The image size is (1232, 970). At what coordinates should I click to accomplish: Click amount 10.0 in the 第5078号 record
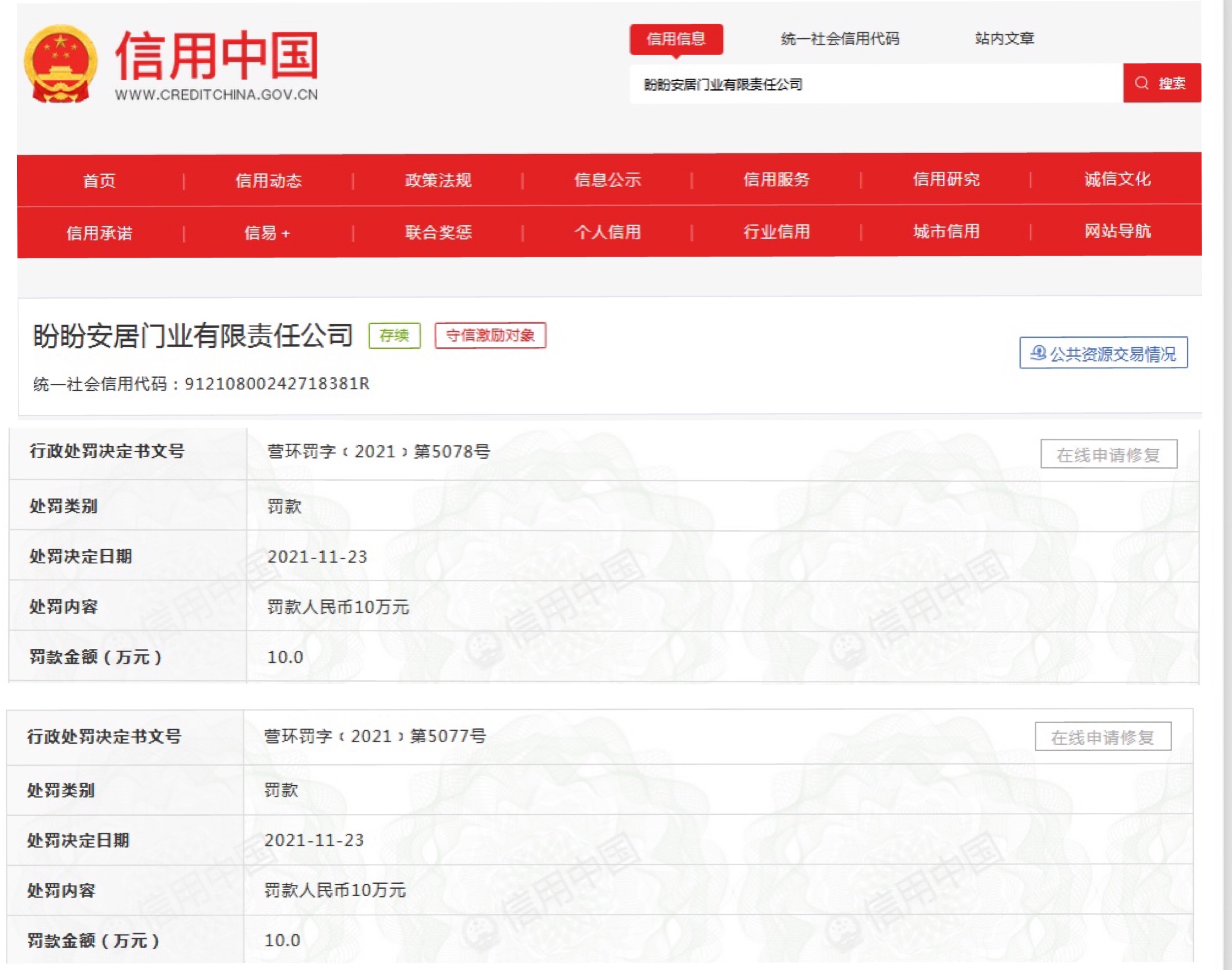pos(285,658)
